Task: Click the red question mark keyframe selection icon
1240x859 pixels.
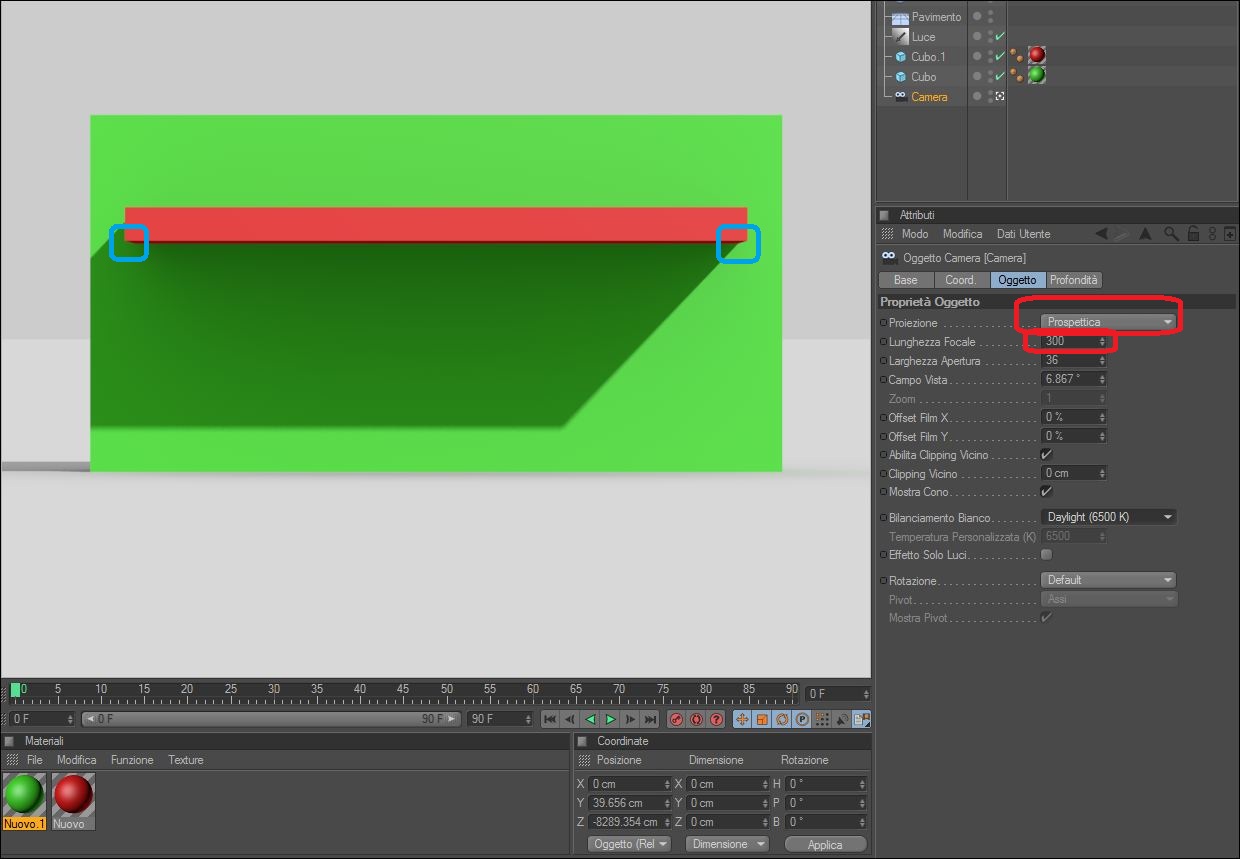Action: 716,719
